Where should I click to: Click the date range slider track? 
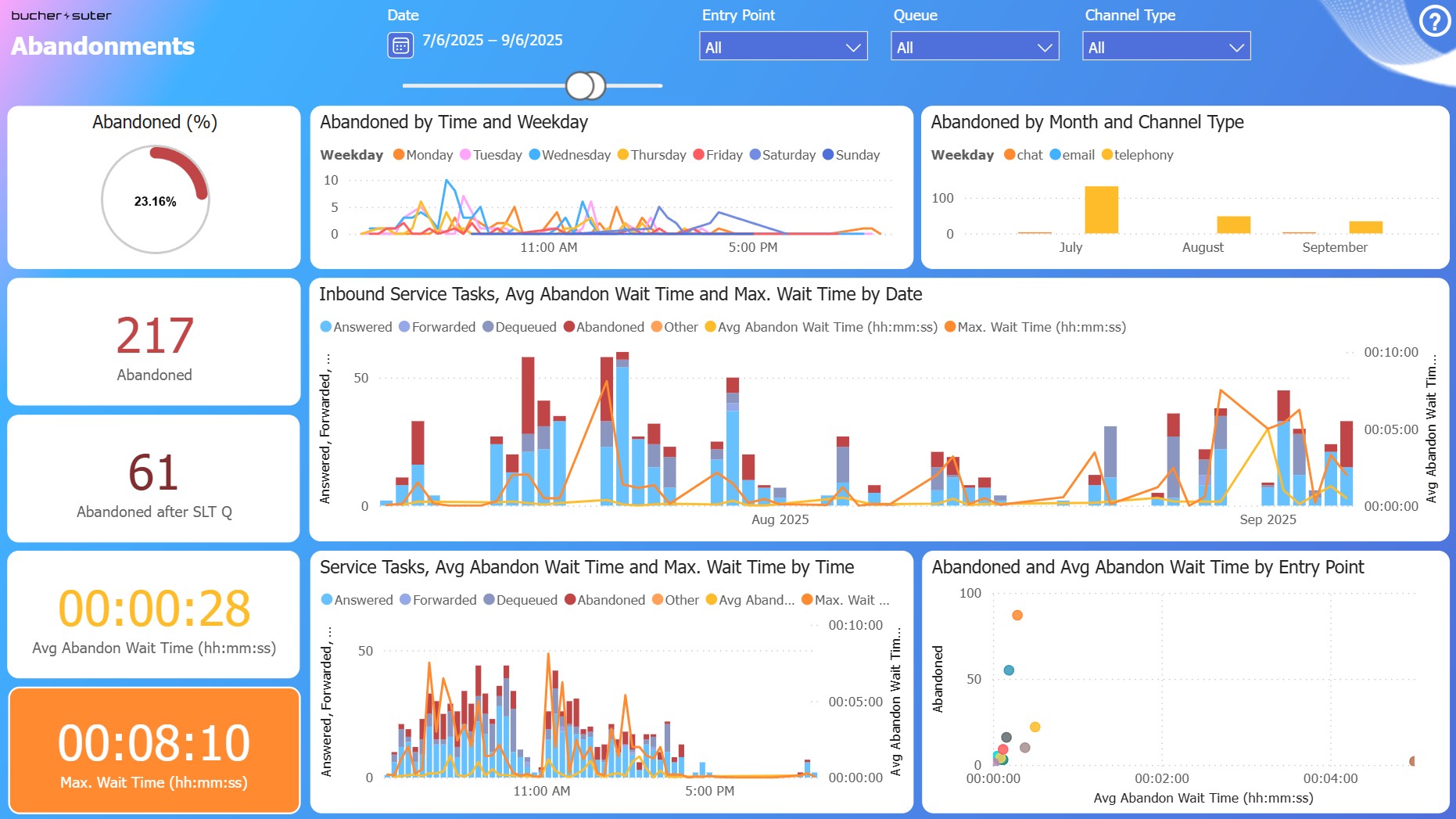pyautogui.click(x=533, y=85)
